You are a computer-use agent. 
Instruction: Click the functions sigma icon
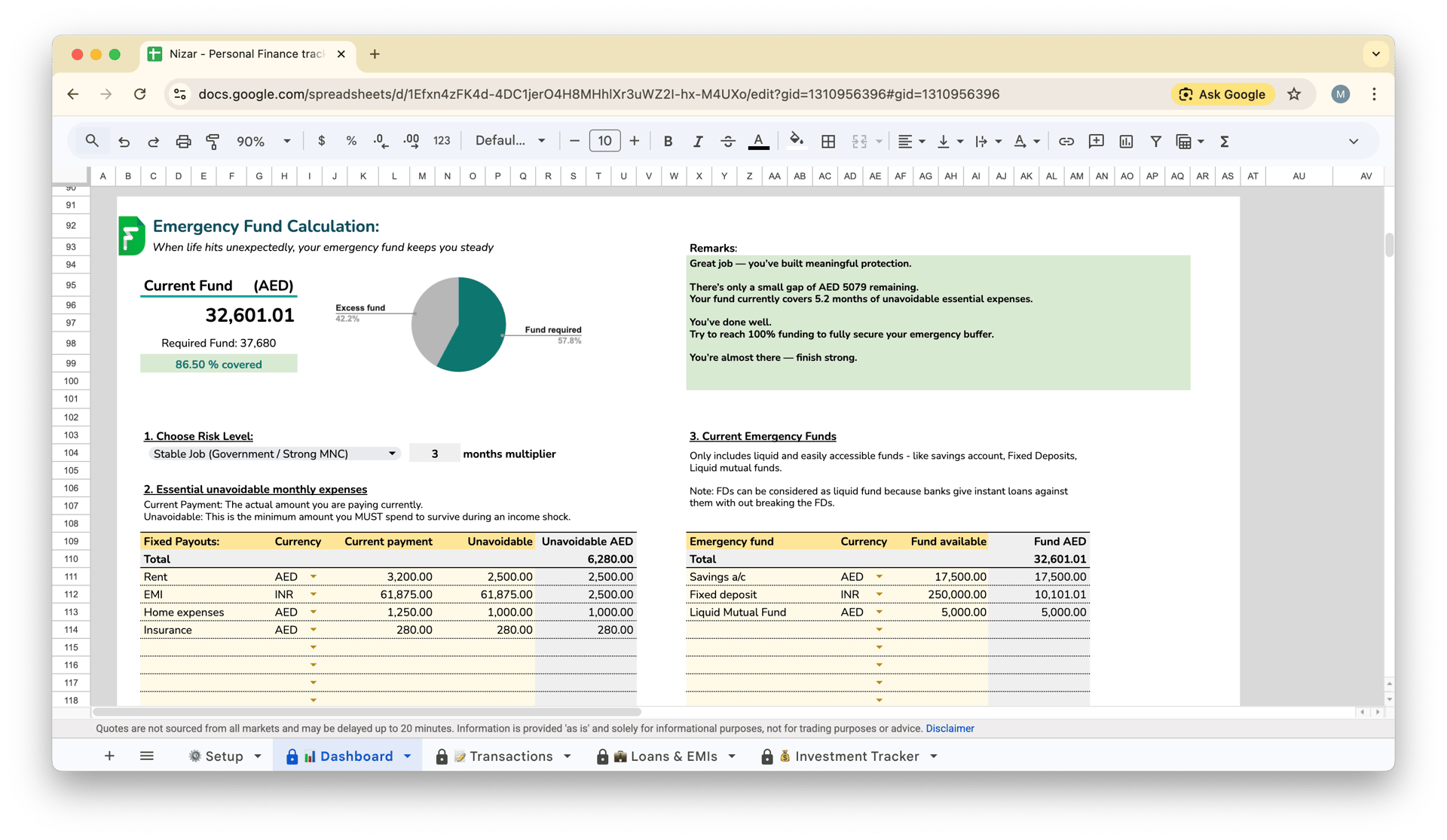[x=1225, y=141]
